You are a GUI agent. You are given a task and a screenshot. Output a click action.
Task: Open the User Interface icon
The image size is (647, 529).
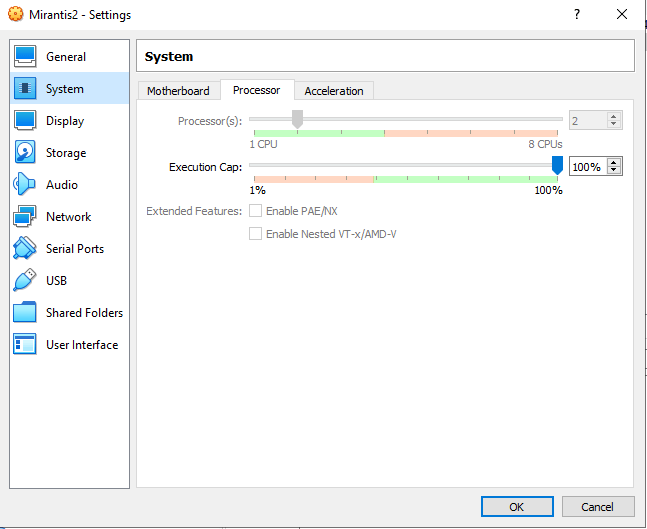click(25, 345)
